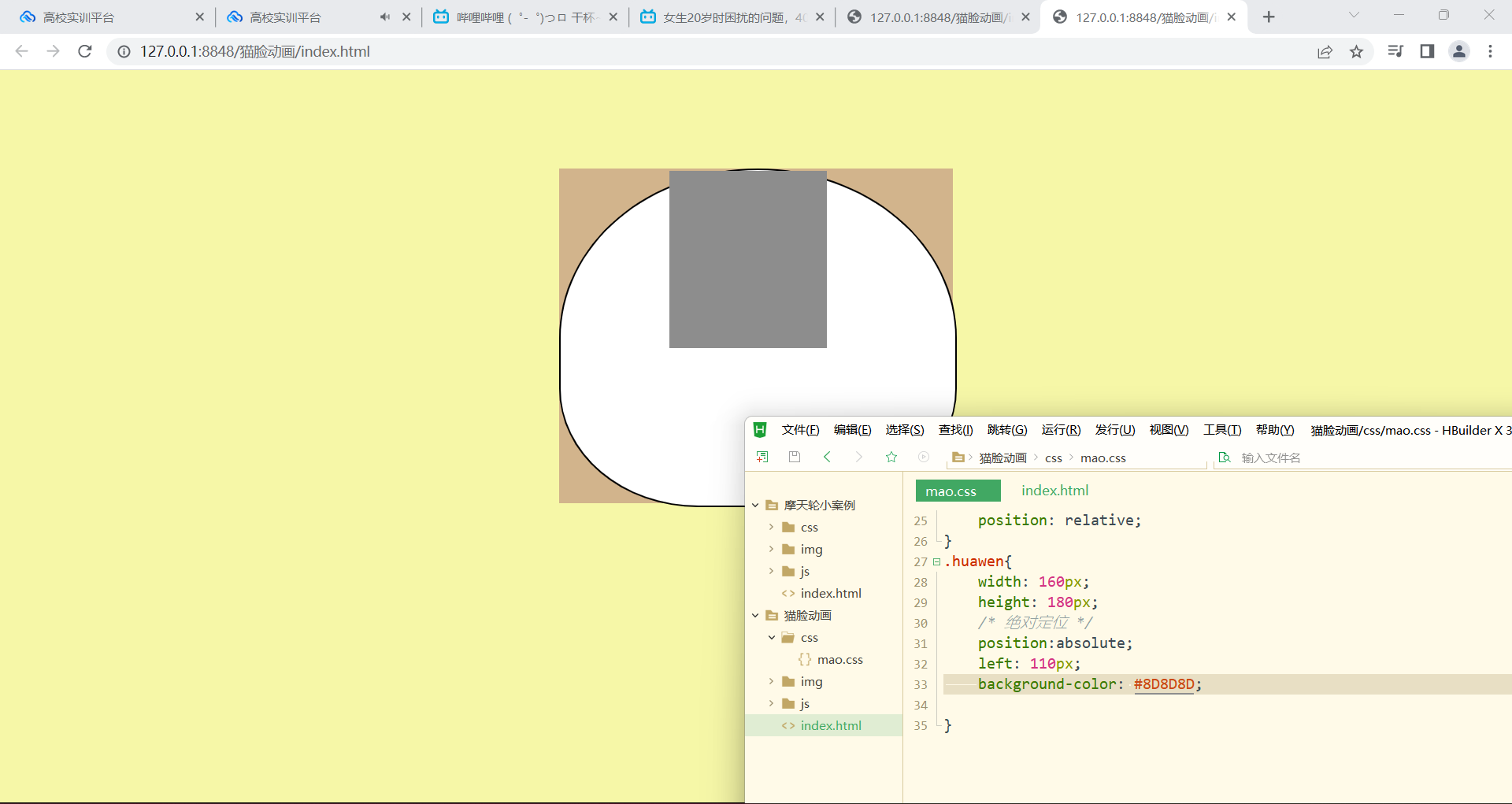Collapse css folder under 猫脸动画
This screenshot has height=804, width=1512.
point(772,637)
